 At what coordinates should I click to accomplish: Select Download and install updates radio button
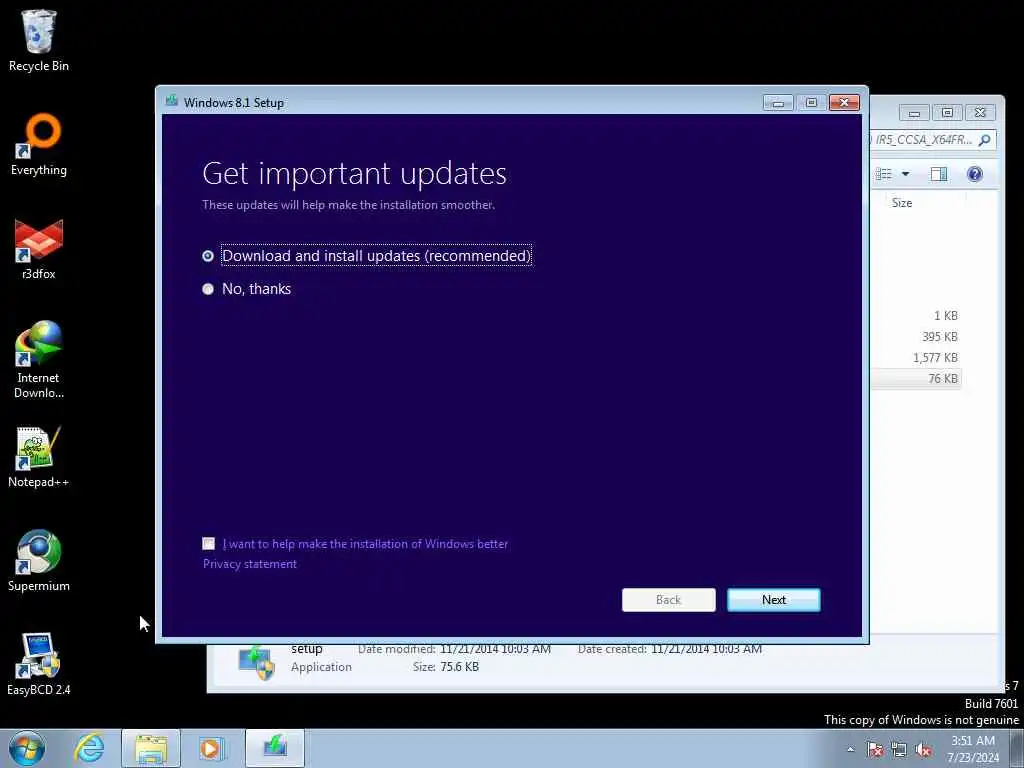(208, 256)
